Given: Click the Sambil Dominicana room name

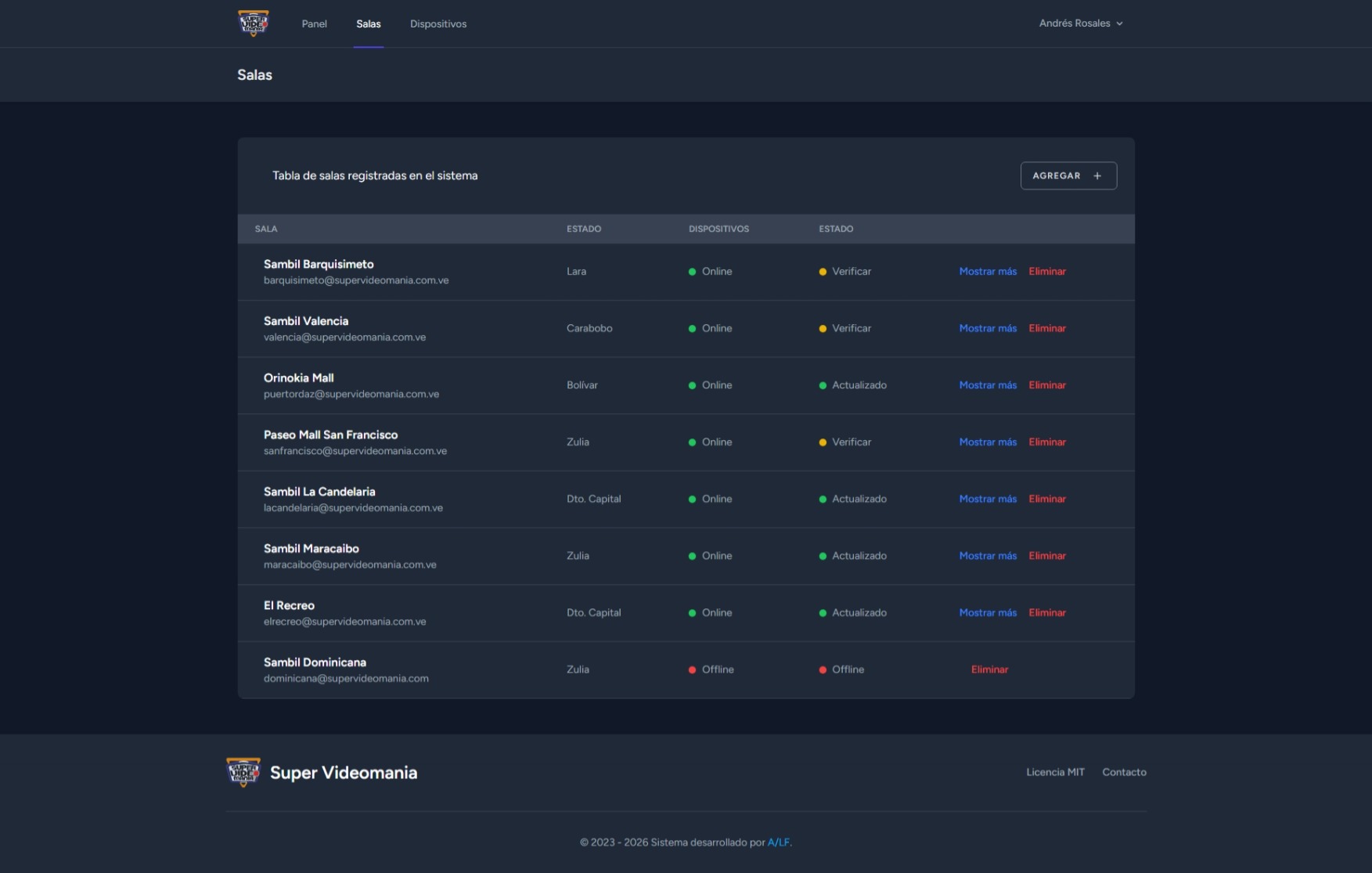Looking at the screenshot, I should click(x=315, y=662).
